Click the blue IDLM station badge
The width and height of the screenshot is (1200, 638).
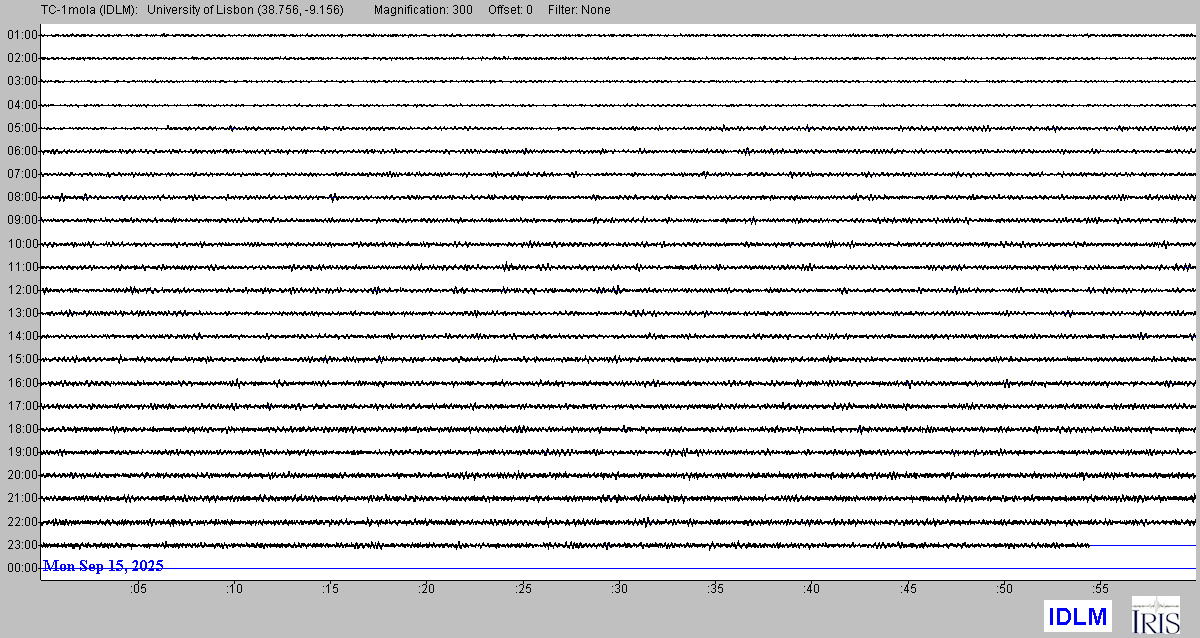1077,616
